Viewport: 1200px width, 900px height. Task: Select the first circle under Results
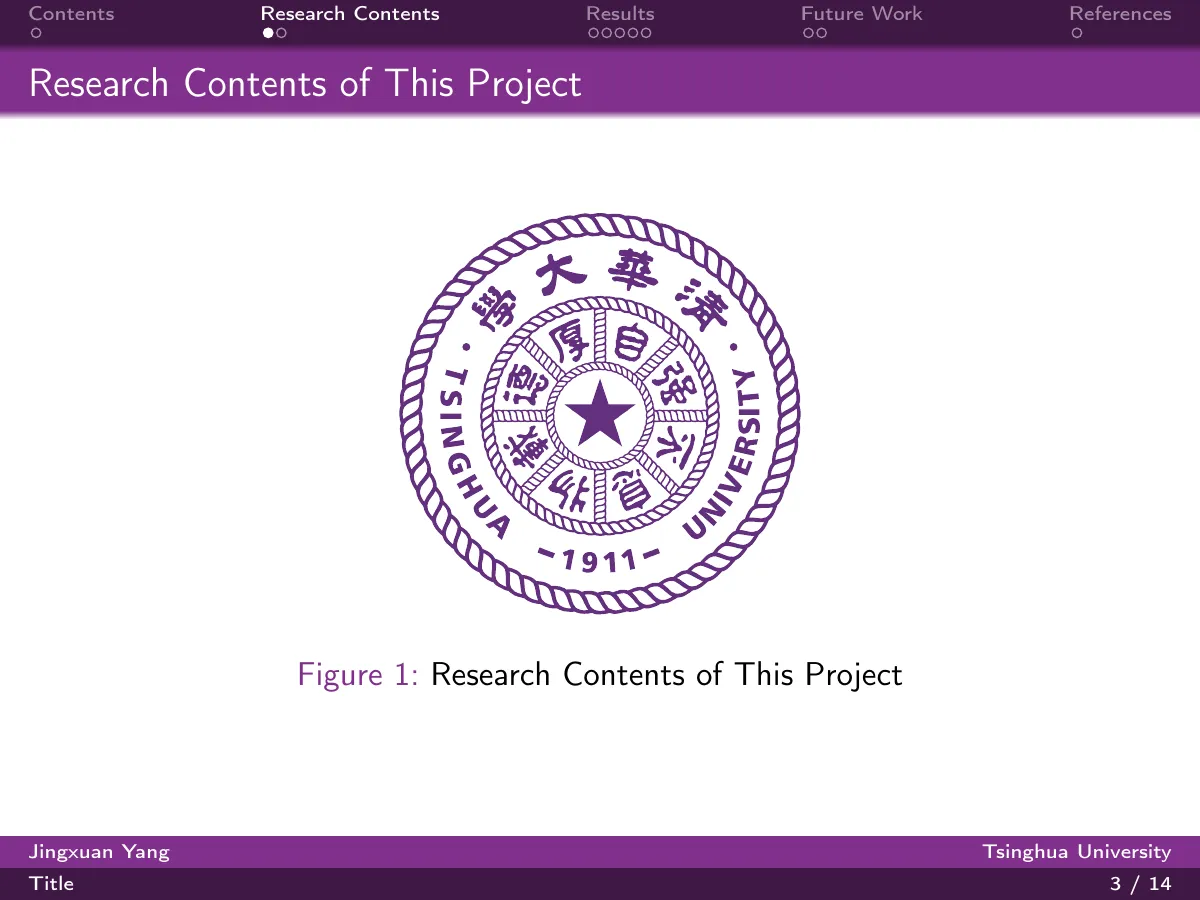tap(593, 33)
